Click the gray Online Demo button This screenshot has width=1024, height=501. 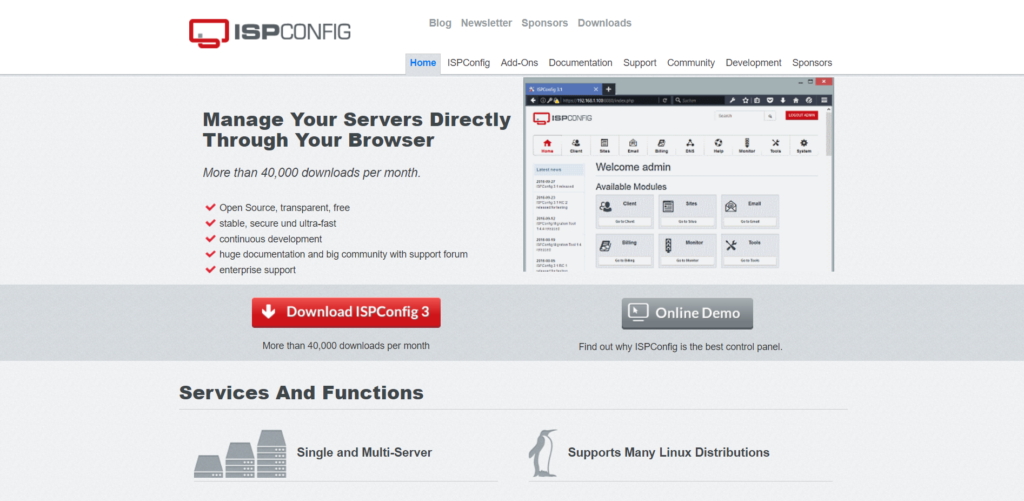tap(687, 314)
